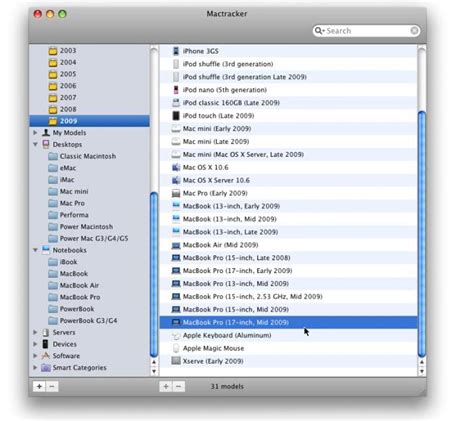Select MacBook Pro (13-inch, Mid 2009)
474x421 pixels.
pyautogui.click(x=288, y=284)
